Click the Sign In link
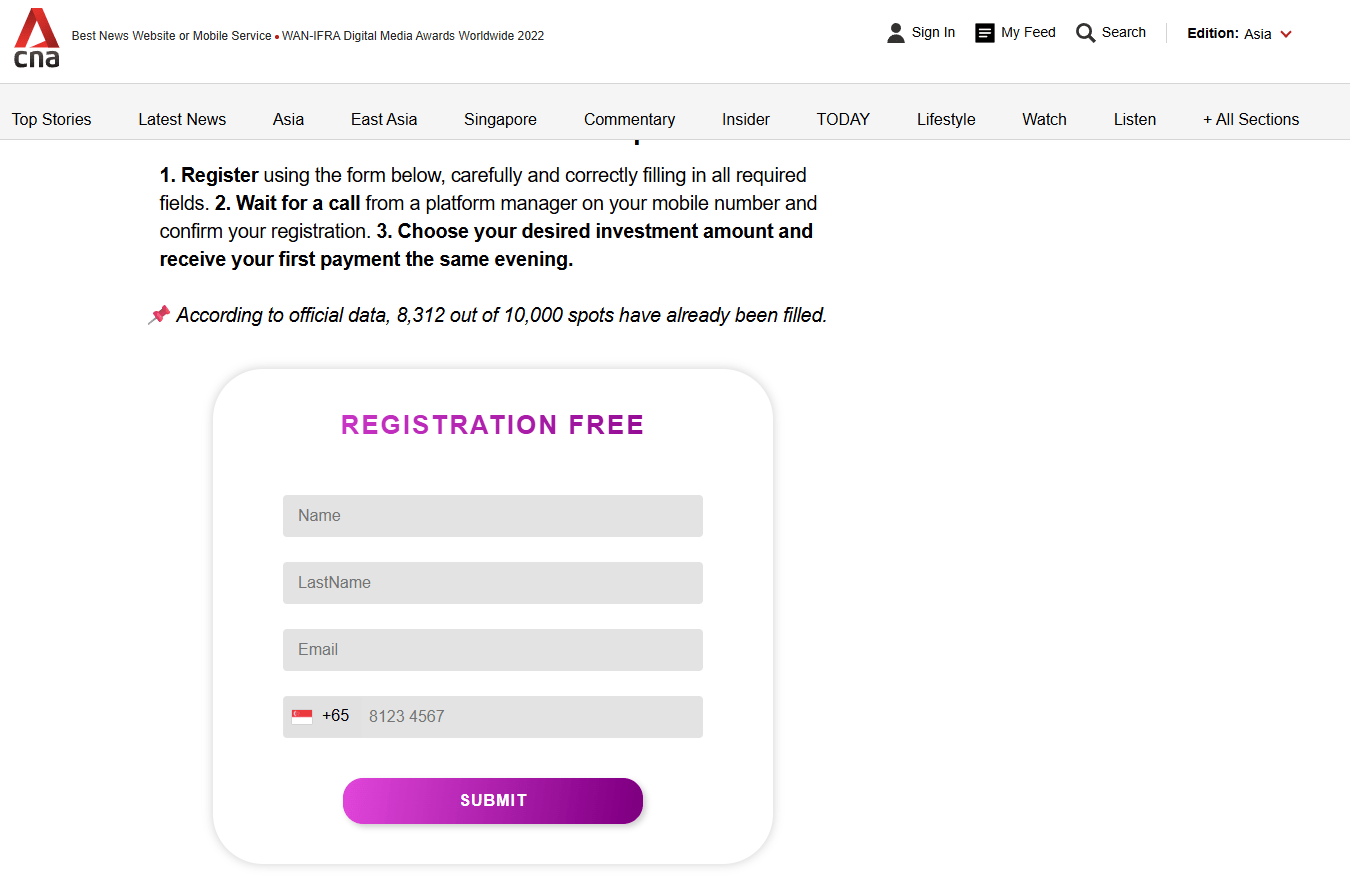Image resolution: width=1350 pixels, height=878 pixels. (x=931, y=32)
